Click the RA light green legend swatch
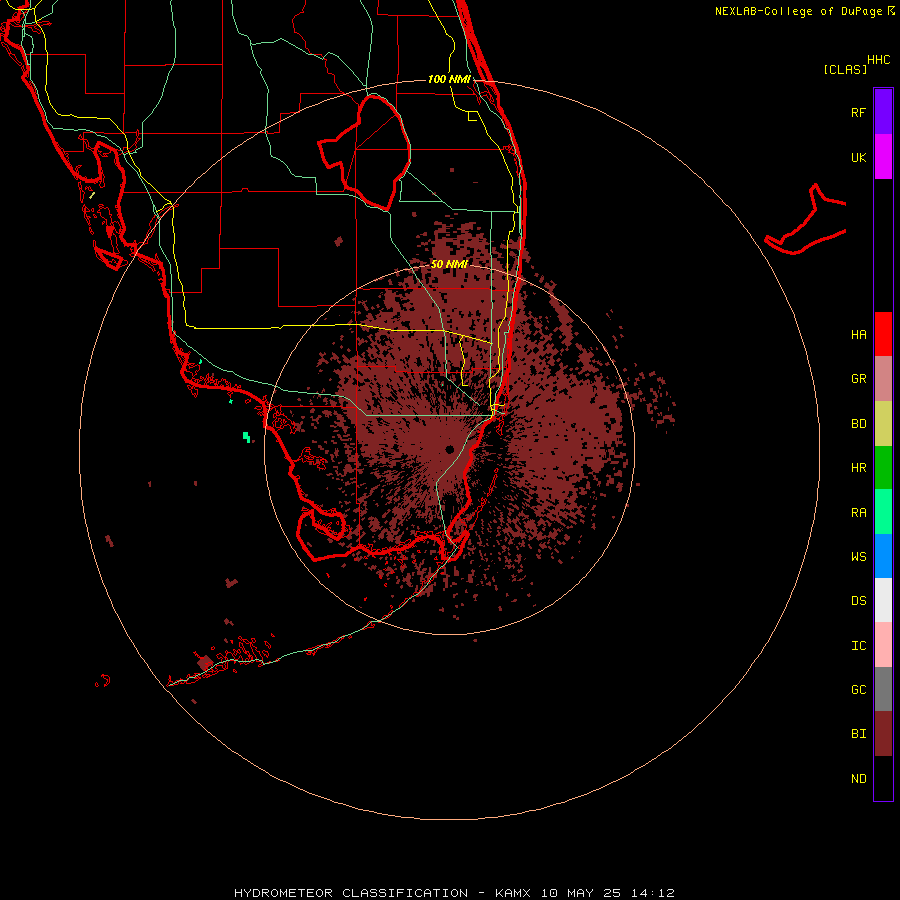The image size is (900, 900). tap(883, 512)
